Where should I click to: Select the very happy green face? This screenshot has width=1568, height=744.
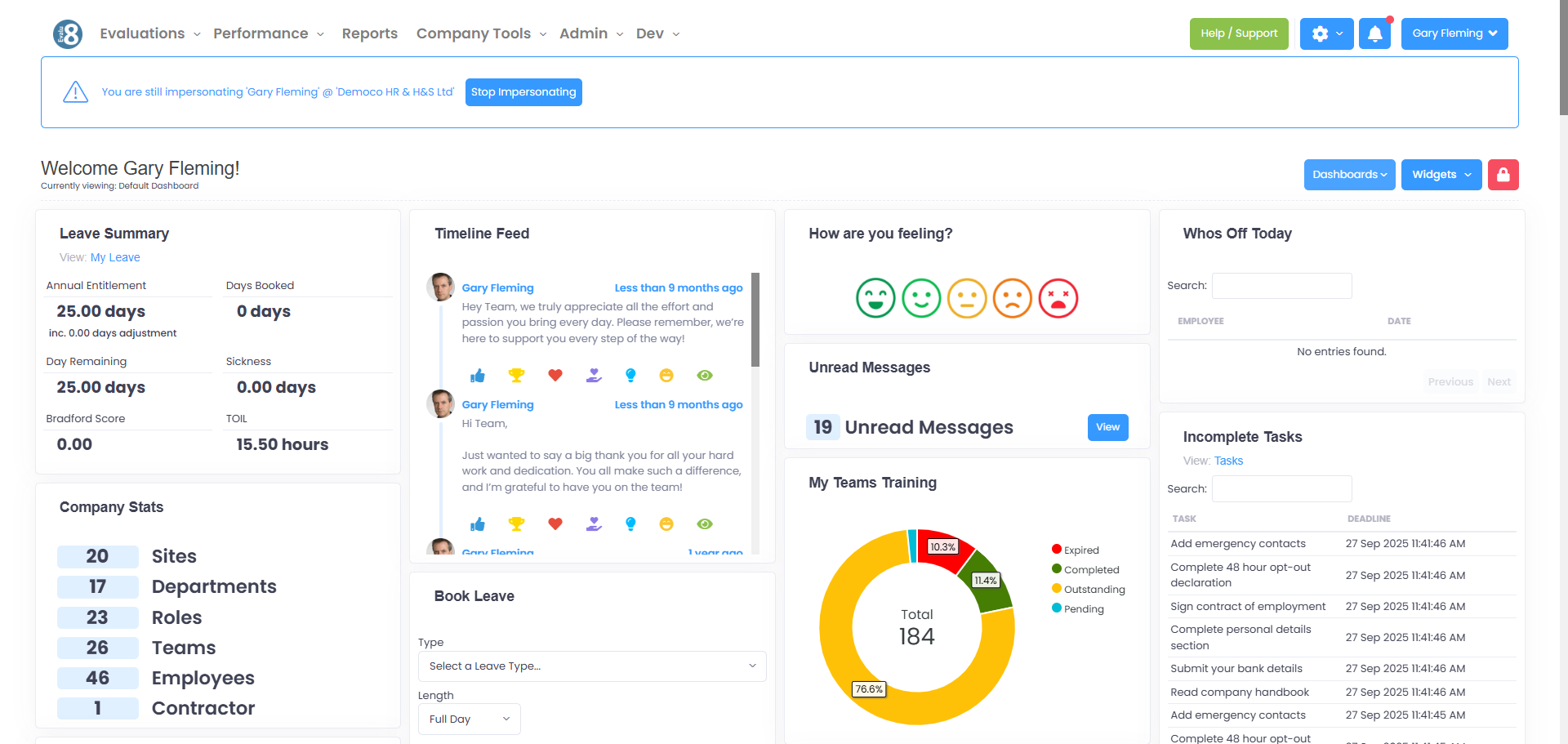(x=875, y=298)
